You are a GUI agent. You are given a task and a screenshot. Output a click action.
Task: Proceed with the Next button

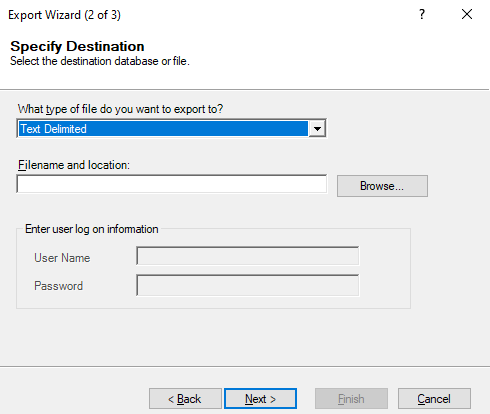[x=260, y=398]
